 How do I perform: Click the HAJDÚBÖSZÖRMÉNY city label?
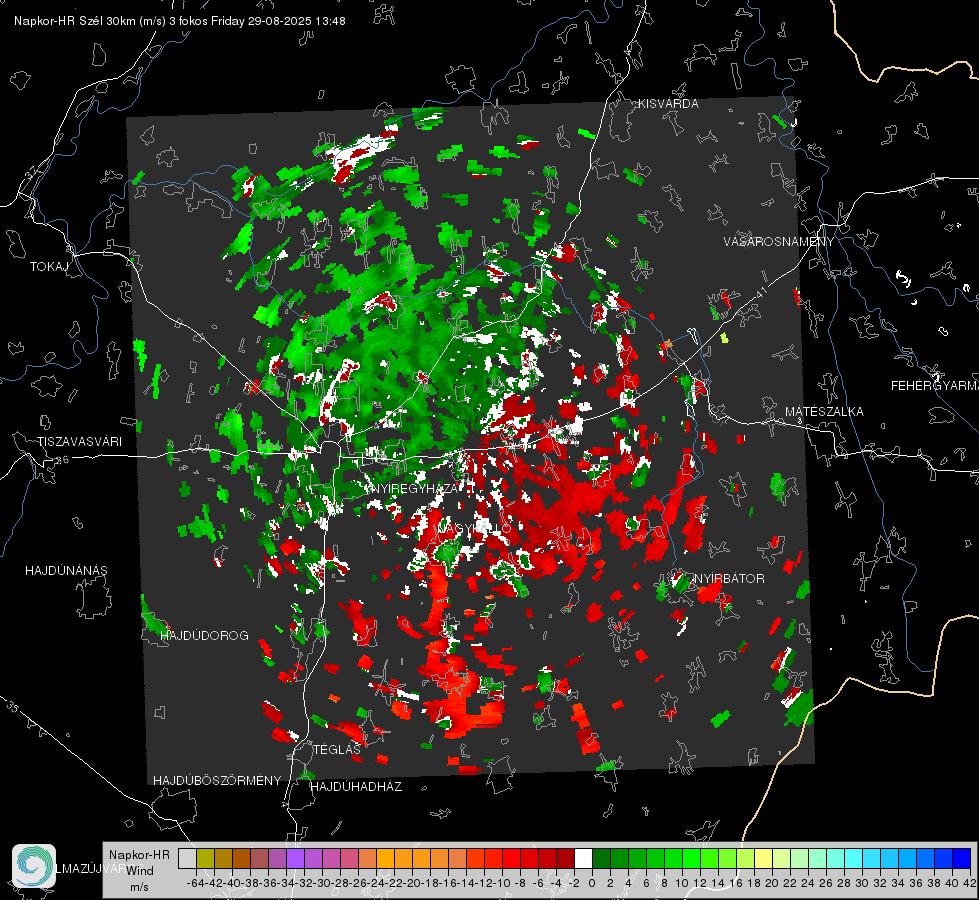click(x=217, y=781)
